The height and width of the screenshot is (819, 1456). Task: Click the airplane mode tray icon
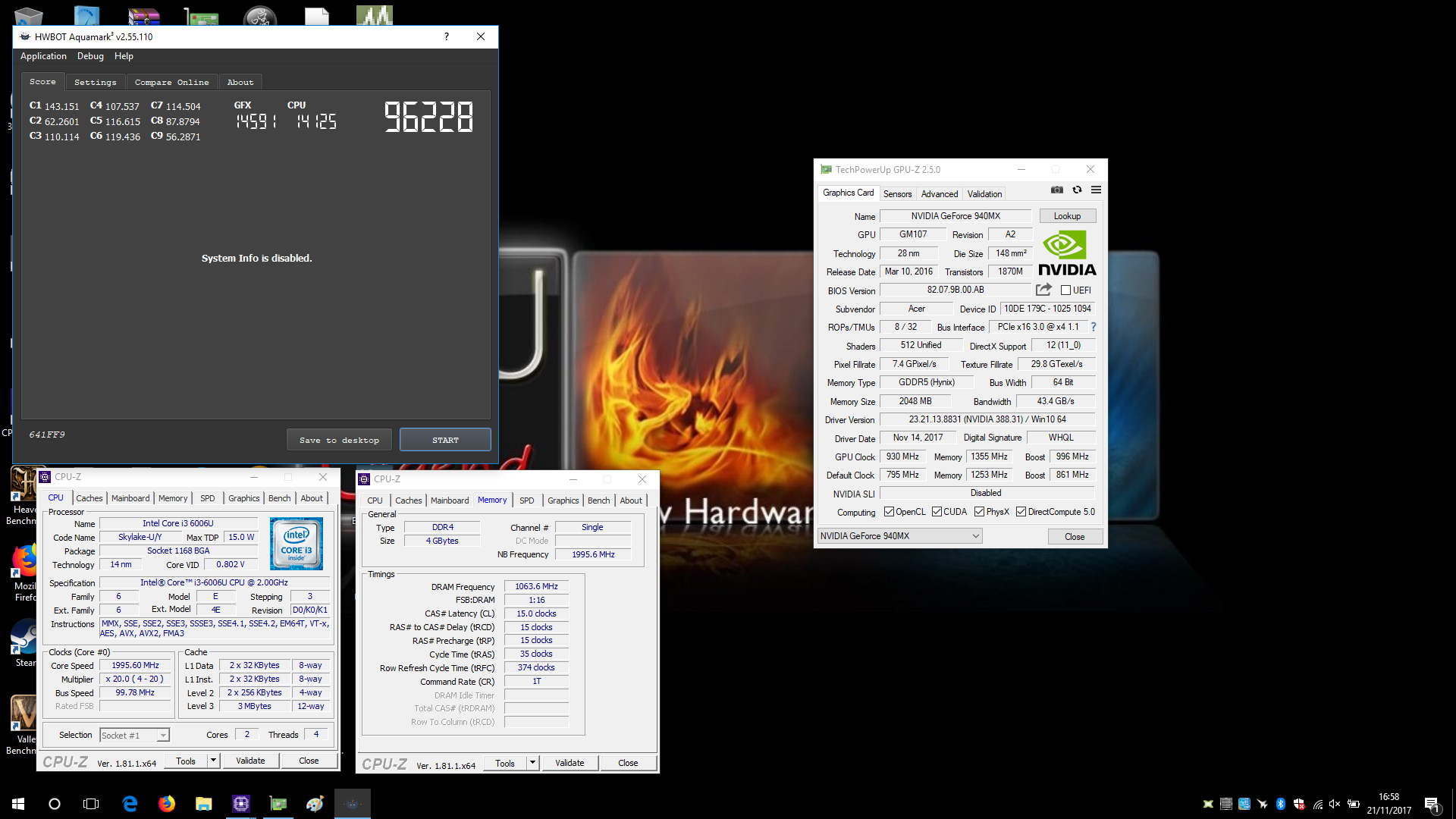point(1262,804)
